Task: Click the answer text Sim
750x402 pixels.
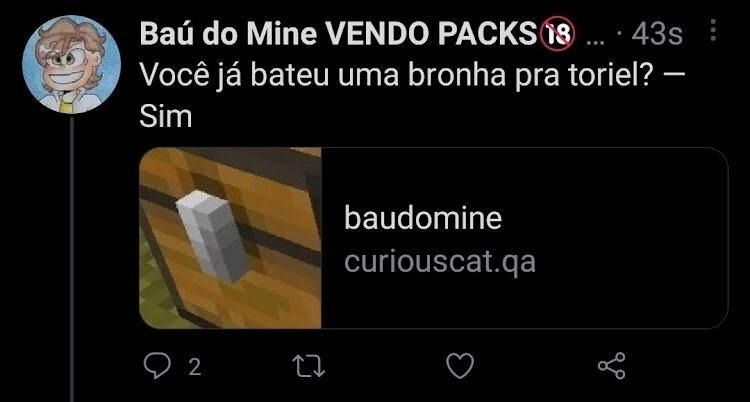Action: click(165, 117)
